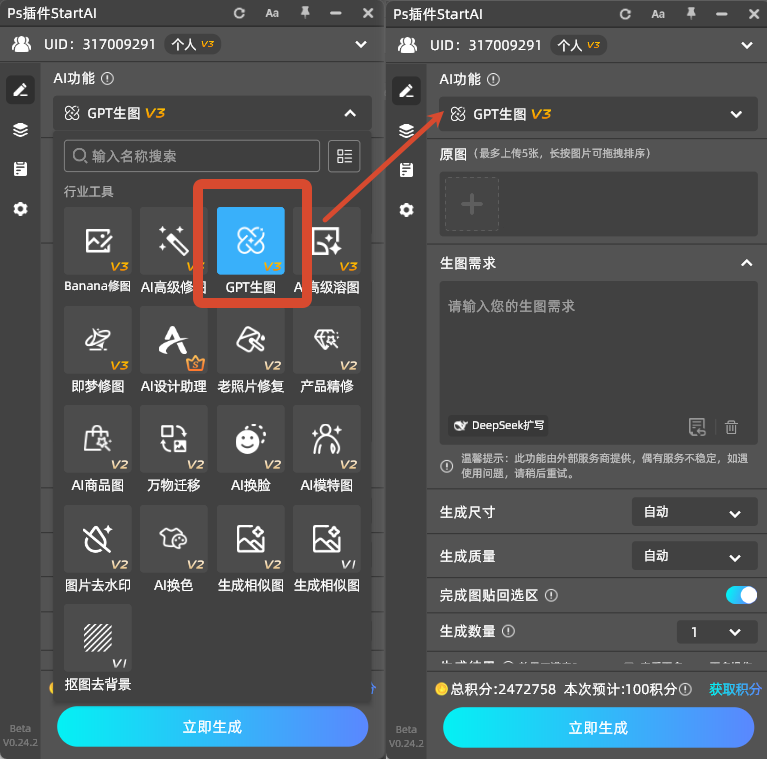The width and height of the screenshot is (767, 759).
Task: Open the records tab in right panel sidebar
Action: coord(406,170)
